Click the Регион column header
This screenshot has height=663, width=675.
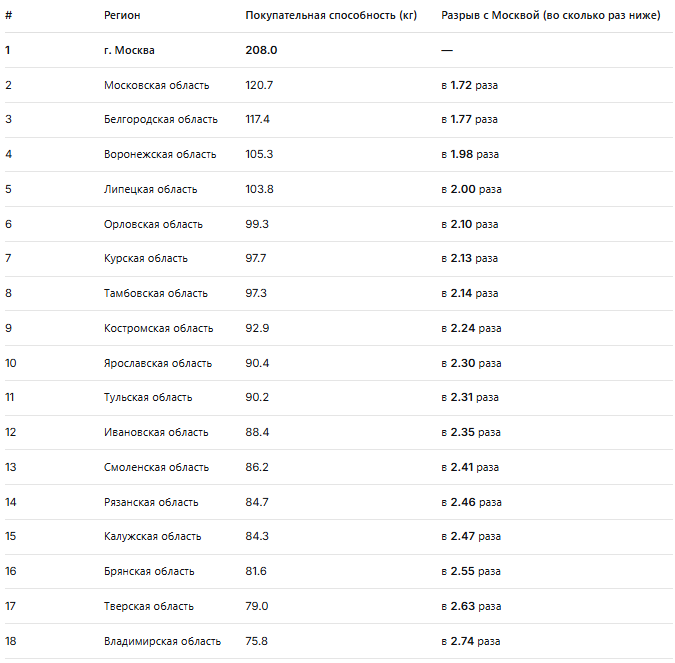122,16
